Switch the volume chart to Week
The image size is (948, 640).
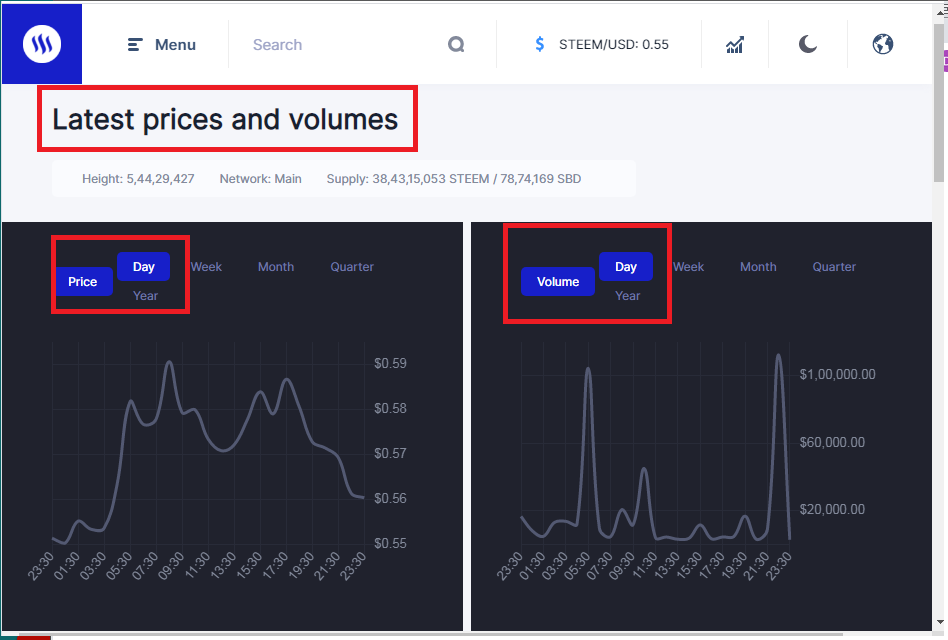pos(688,267)
